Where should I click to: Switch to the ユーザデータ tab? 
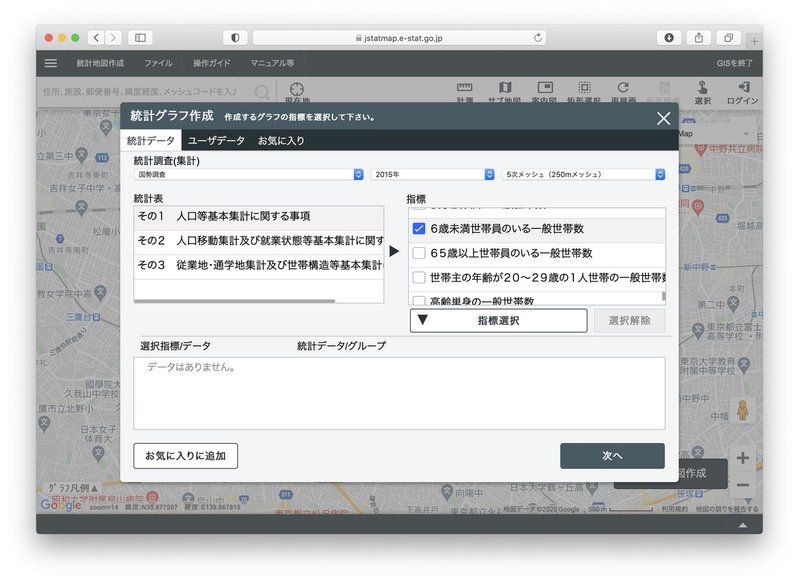coord(216,140)
